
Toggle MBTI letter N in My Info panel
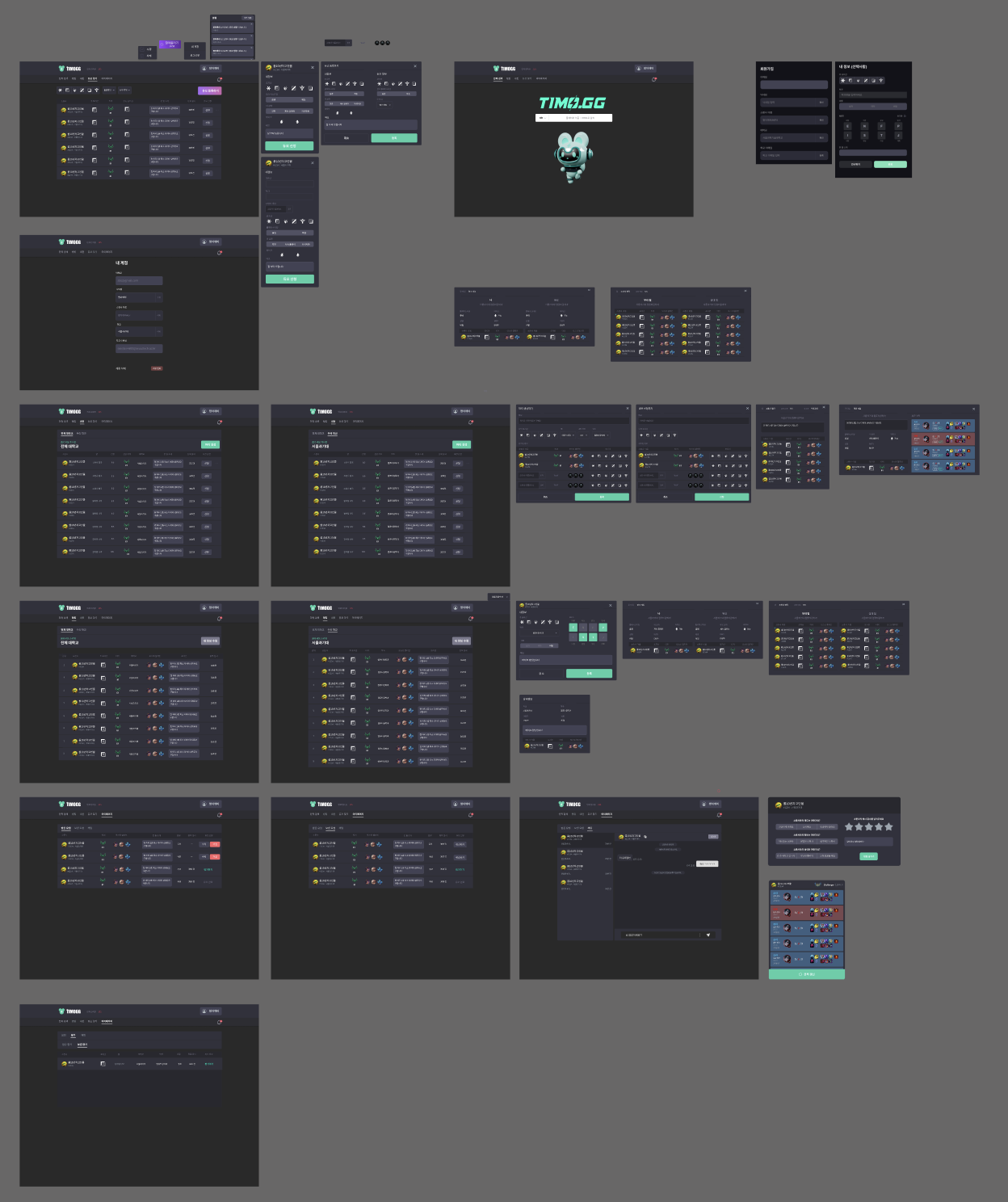click(x=864, y=126)
